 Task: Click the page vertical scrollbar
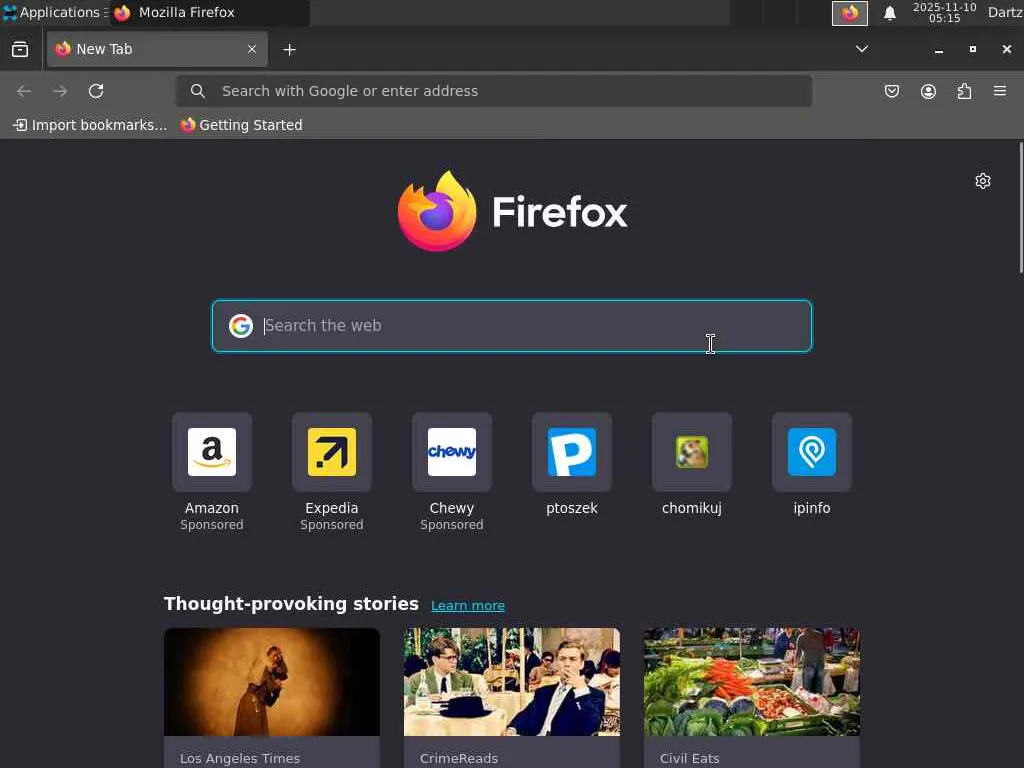1021,207
